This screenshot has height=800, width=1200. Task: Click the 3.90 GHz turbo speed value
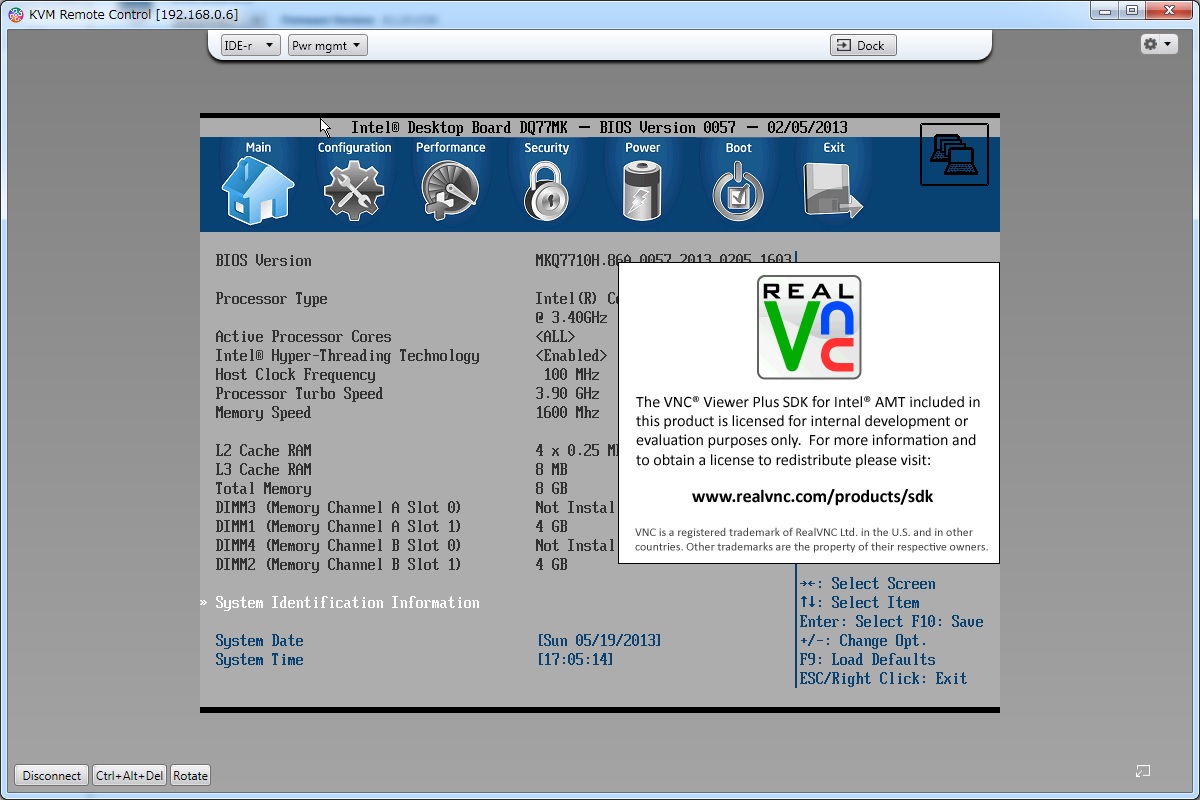pos(567,393)
